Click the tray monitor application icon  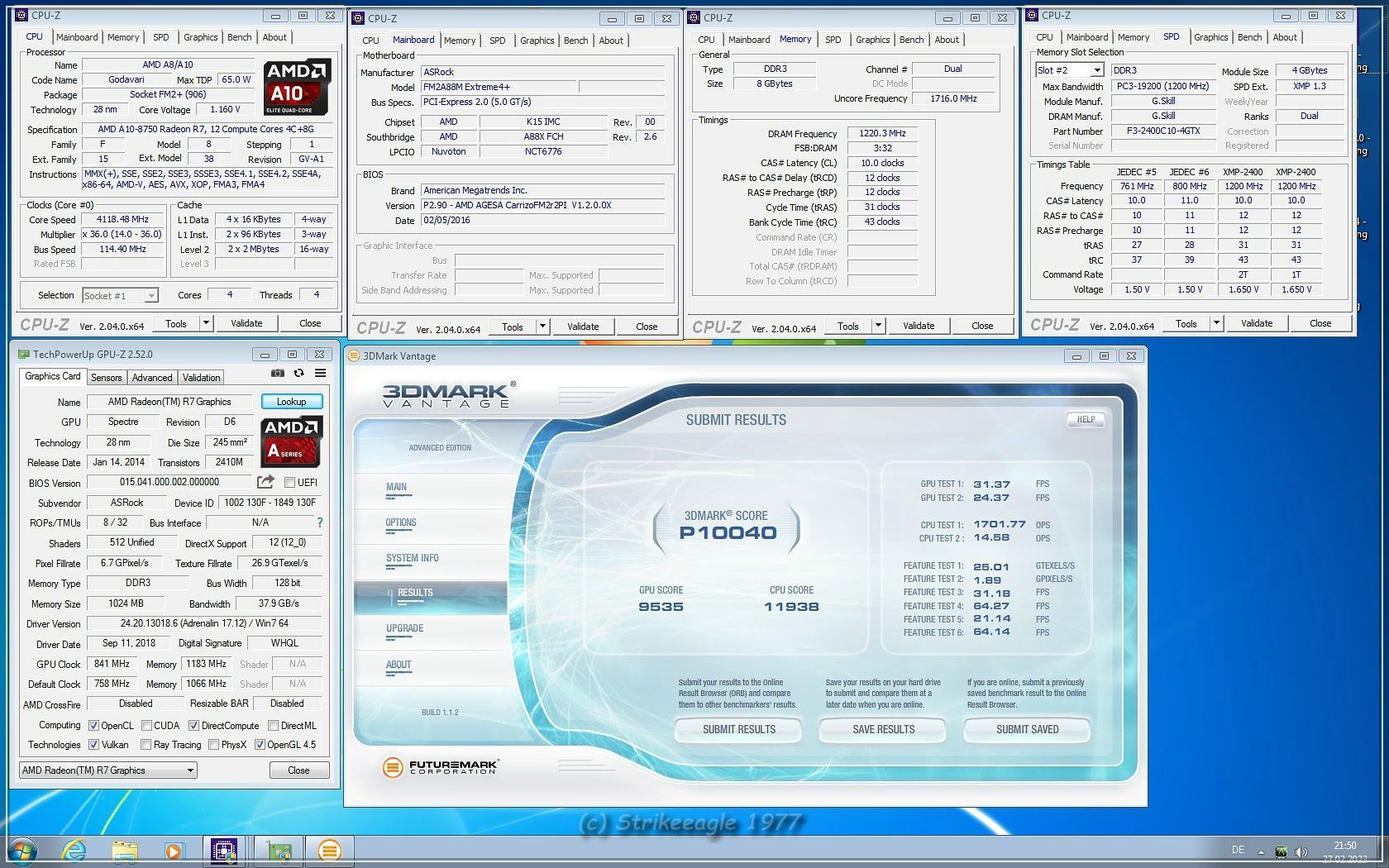1281,851
